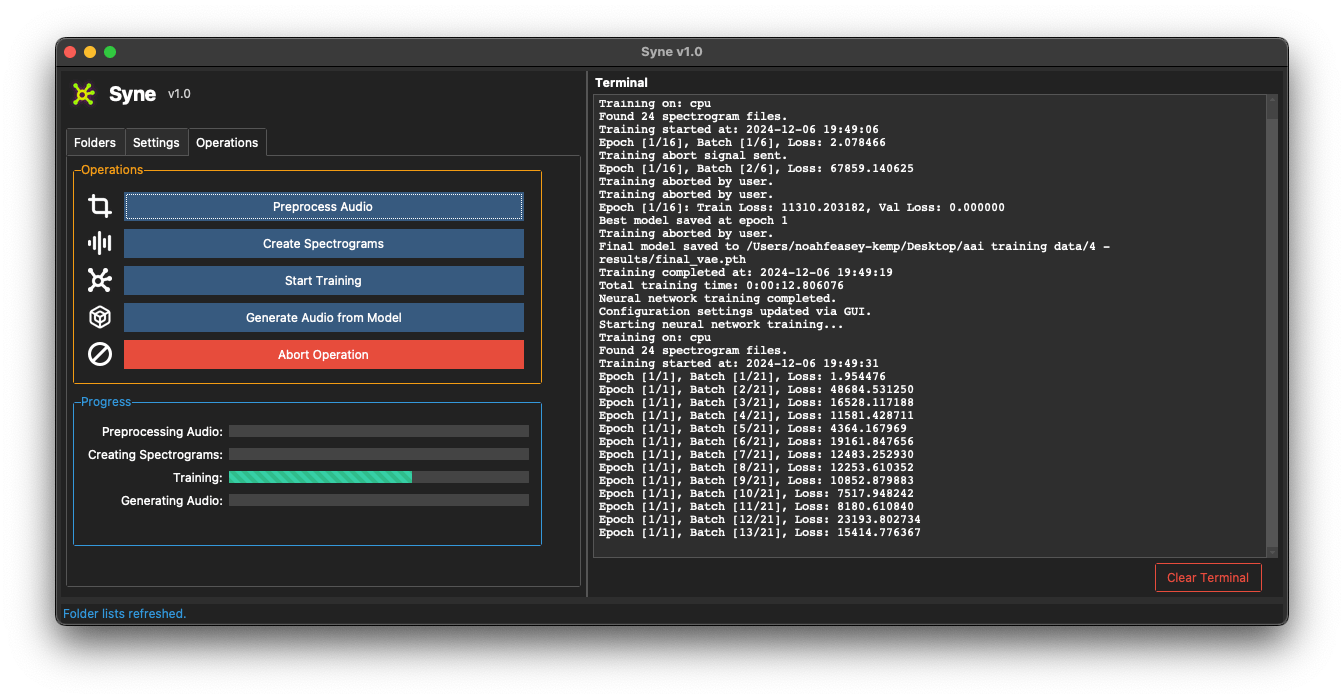This screenshot has width=1344, height=699.
Task: Click the crop icon beside Preprocess Audio
Action: 99,205
